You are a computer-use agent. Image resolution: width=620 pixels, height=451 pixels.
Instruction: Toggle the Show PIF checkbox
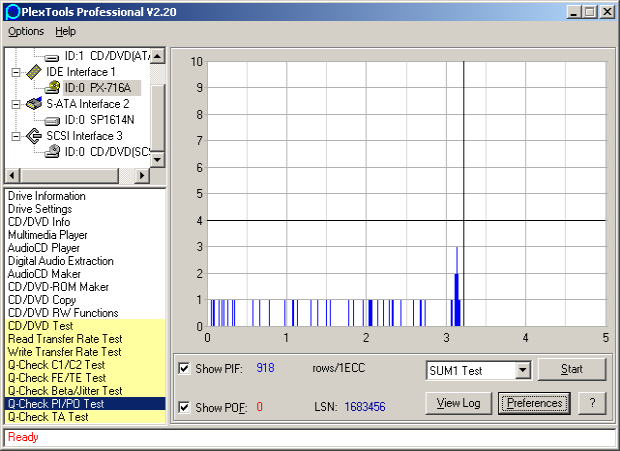point(184,368)
